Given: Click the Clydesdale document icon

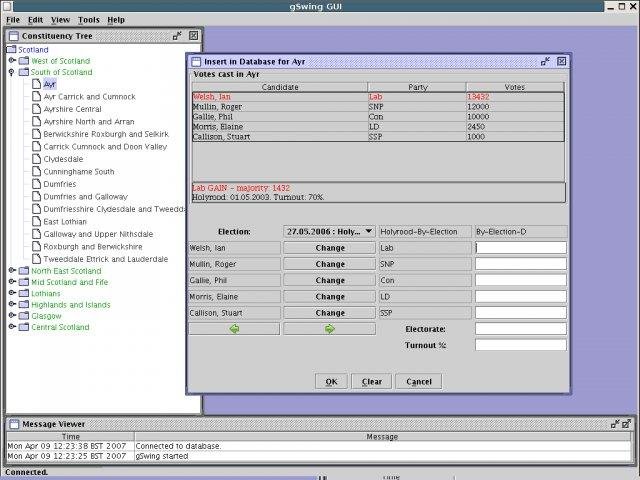Looking at the screenshot, I should click(36, 159).
